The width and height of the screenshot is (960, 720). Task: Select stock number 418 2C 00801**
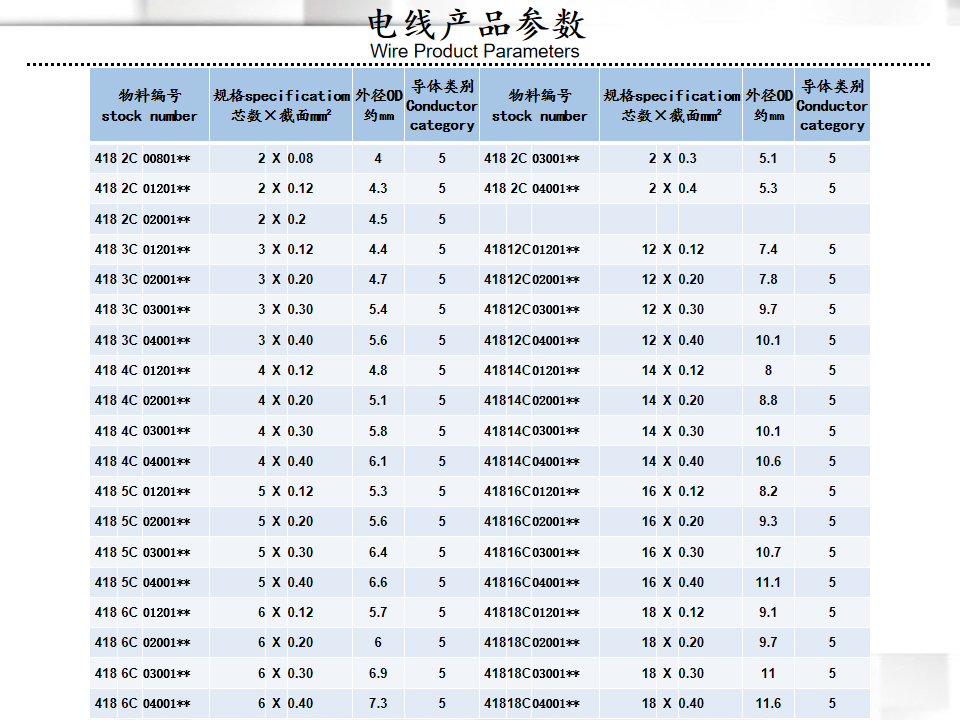point(143,159)
